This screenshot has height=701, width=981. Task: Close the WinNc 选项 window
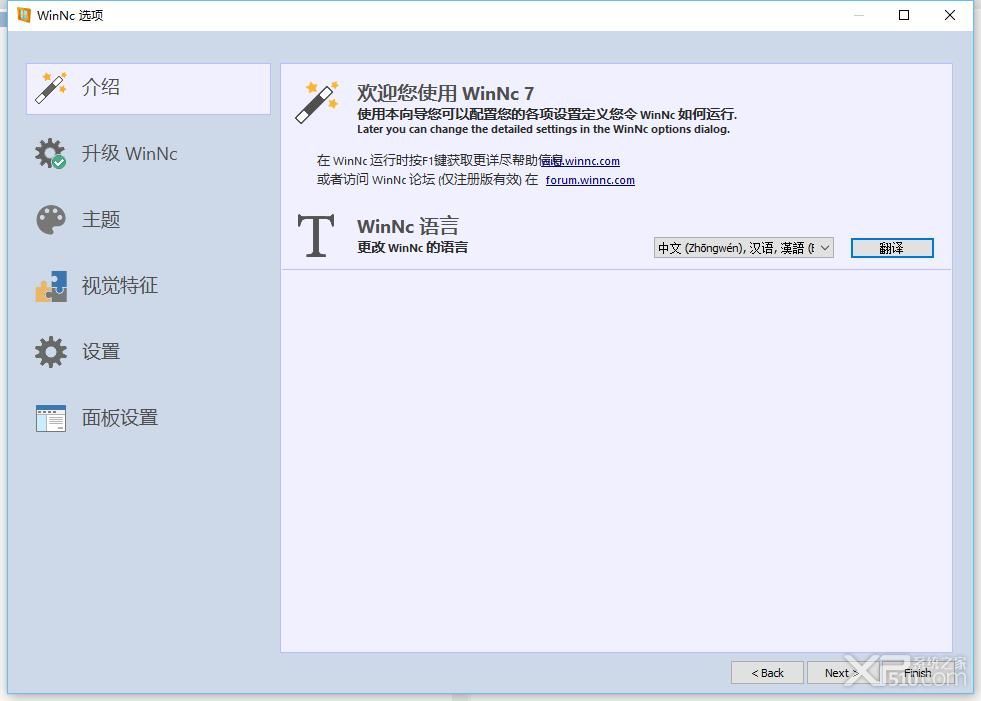(x=950, y=15)
